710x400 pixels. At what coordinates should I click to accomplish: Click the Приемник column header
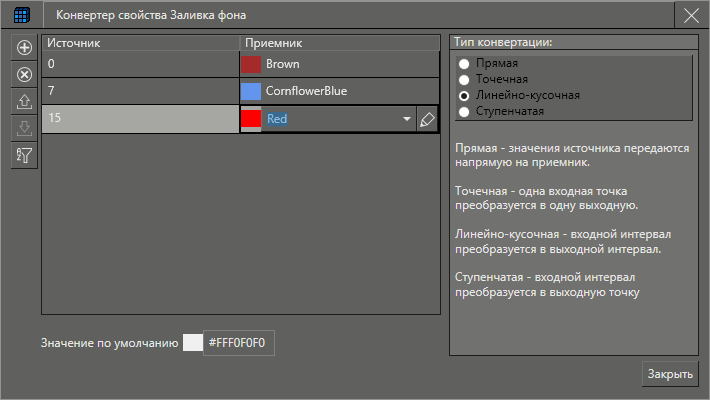coord(340,43)
